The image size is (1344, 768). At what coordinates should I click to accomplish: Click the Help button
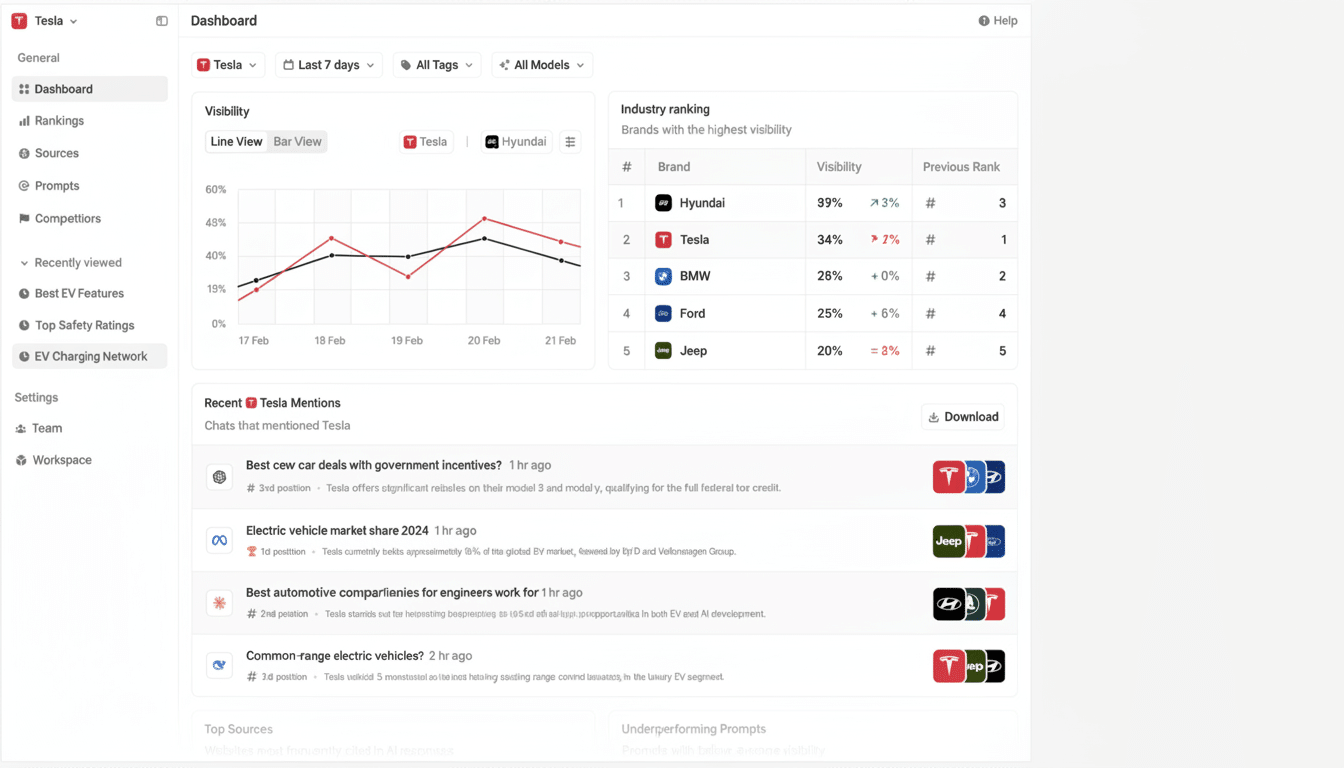tap(997, 20)
